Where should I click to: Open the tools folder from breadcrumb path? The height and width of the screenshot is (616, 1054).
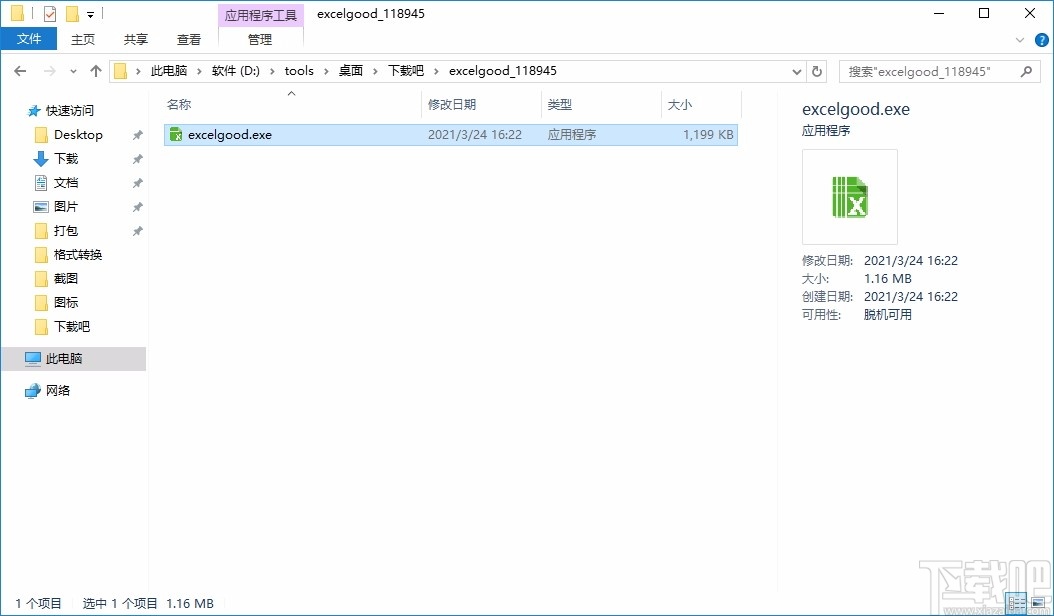tap(299, 70)
